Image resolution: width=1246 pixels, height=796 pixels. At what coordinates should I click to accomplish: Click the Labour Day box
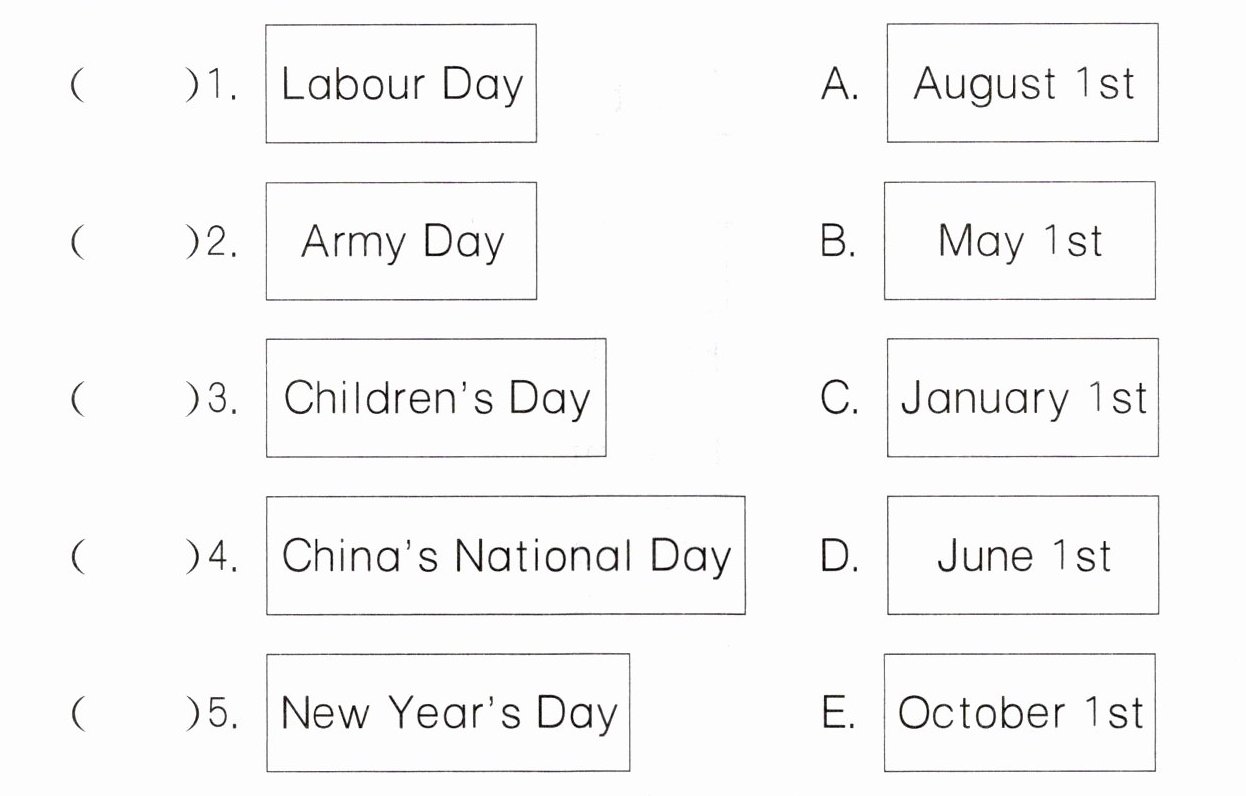[x=400, y=84]
